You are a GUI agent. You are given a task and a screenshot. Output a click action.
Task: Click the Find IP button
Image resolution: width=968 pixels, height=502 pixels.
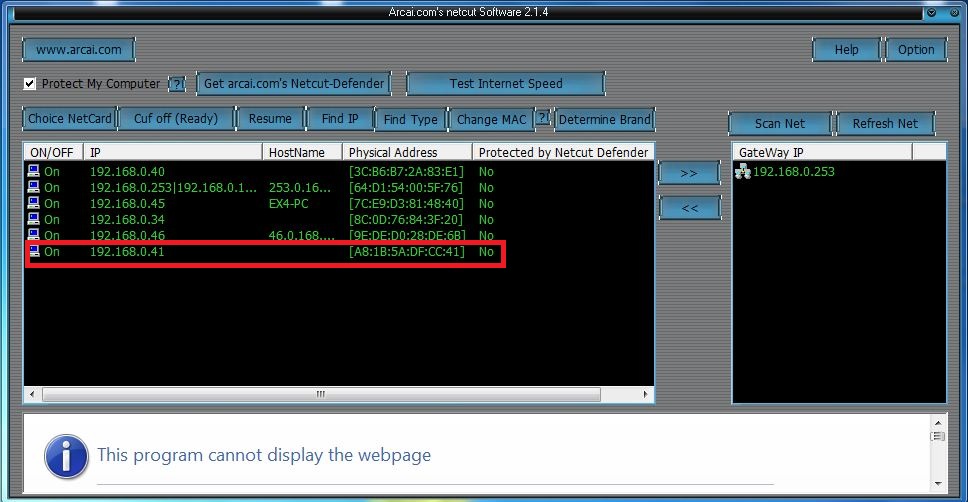(340, 119)
